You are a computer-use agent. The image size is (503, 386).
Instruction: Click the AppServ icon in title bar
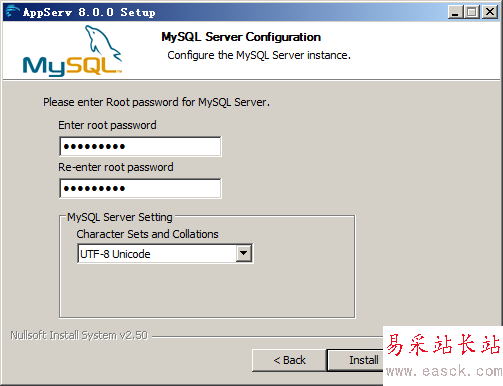pos(12,12)
